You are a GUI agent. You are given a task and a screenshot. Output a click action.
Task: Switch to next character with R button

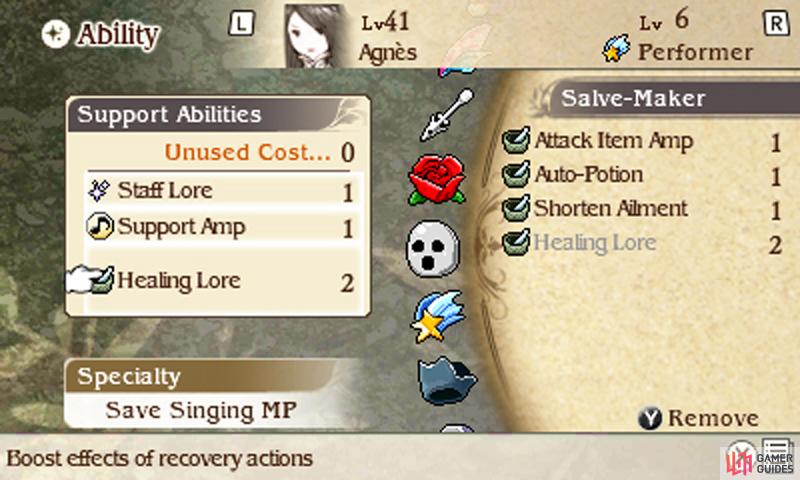click(x=777, y=22)
